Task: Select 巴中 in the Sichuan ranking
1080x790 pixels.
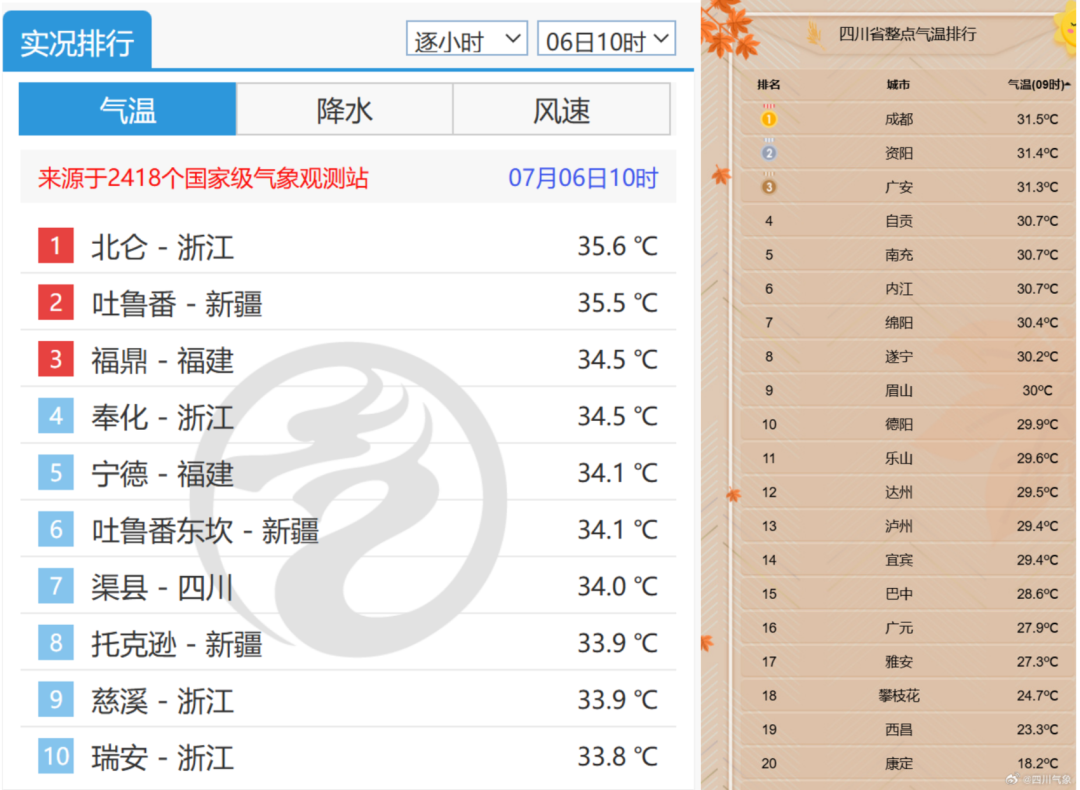Action: tap(899, 594)
